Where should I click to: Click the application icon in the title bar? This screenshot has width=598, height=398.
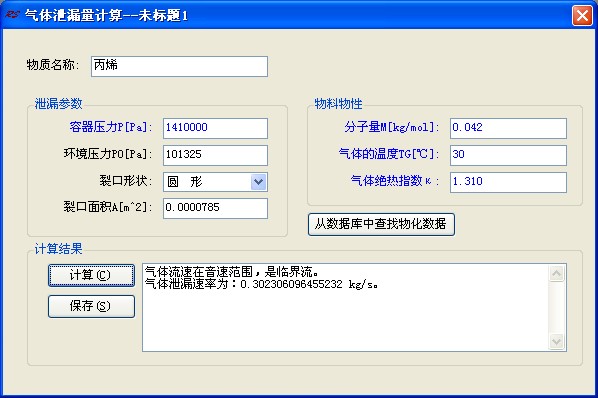pos(13,15)
